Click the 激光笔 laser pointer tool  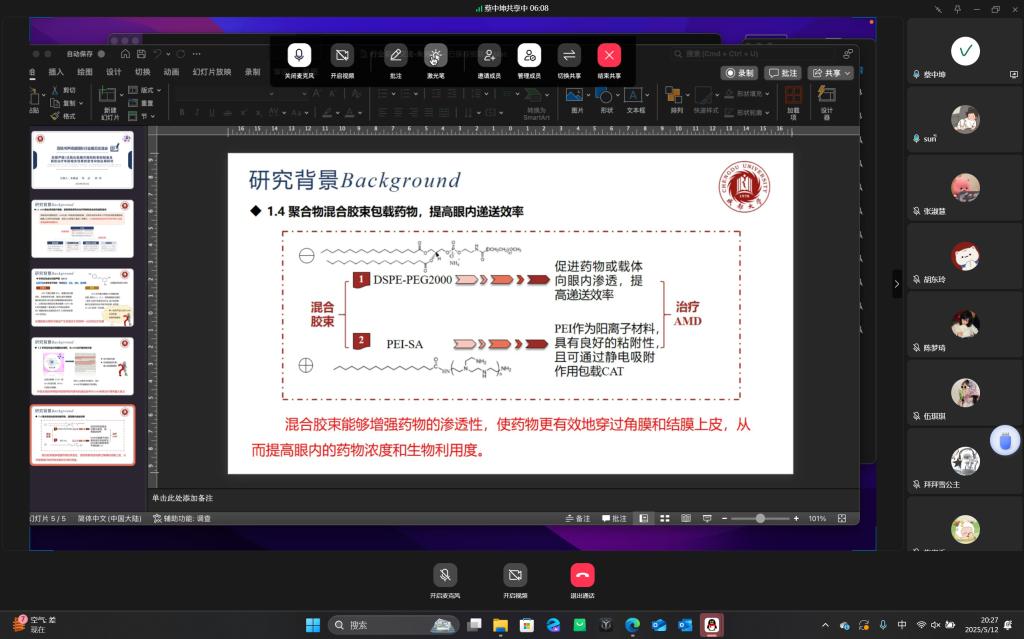(435, 56)
